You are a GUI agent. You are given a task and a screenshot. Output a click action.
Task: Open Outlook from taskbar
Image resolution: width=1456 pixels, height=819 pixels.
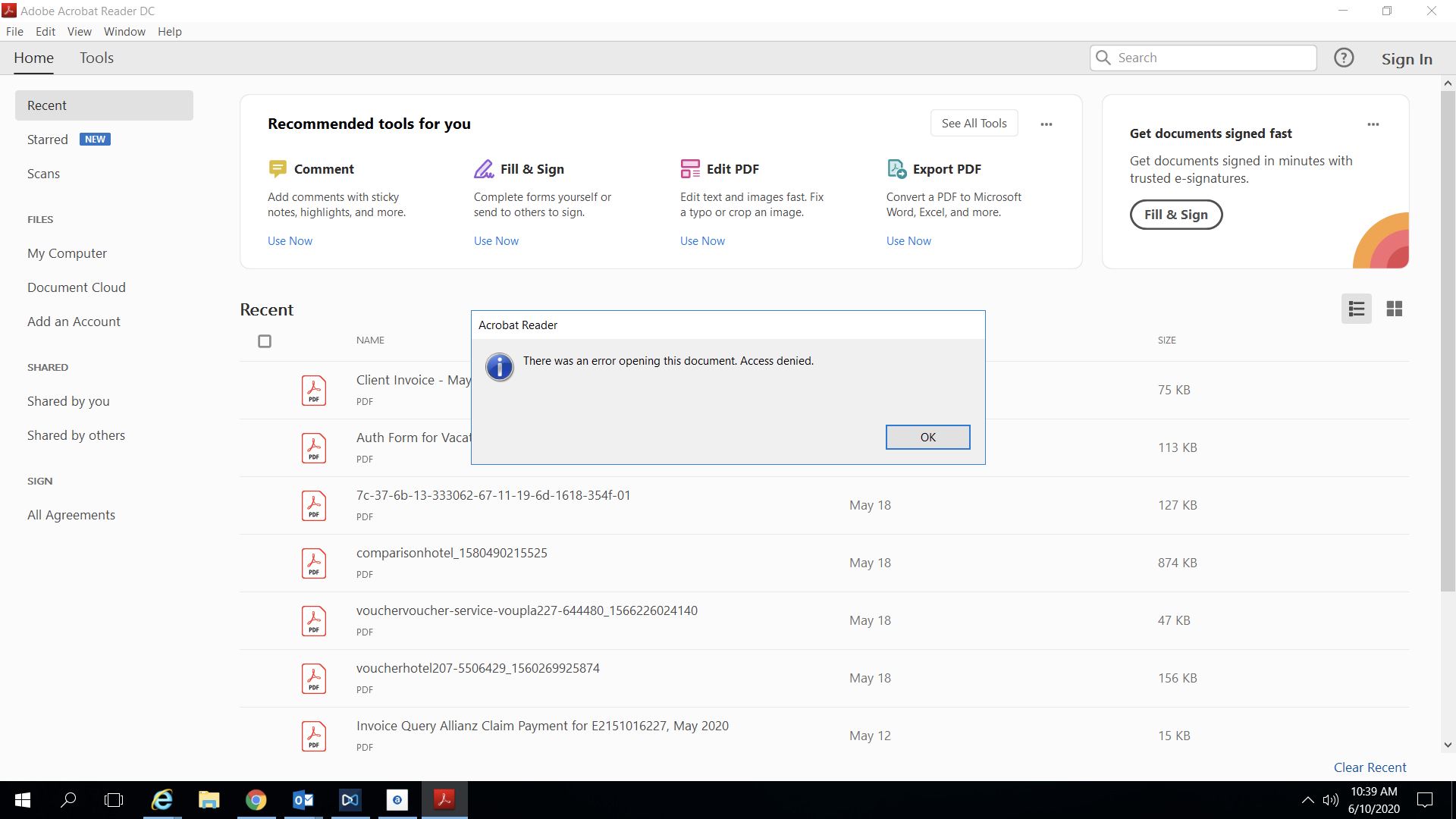pyautogui.click(x=303, y=800)
